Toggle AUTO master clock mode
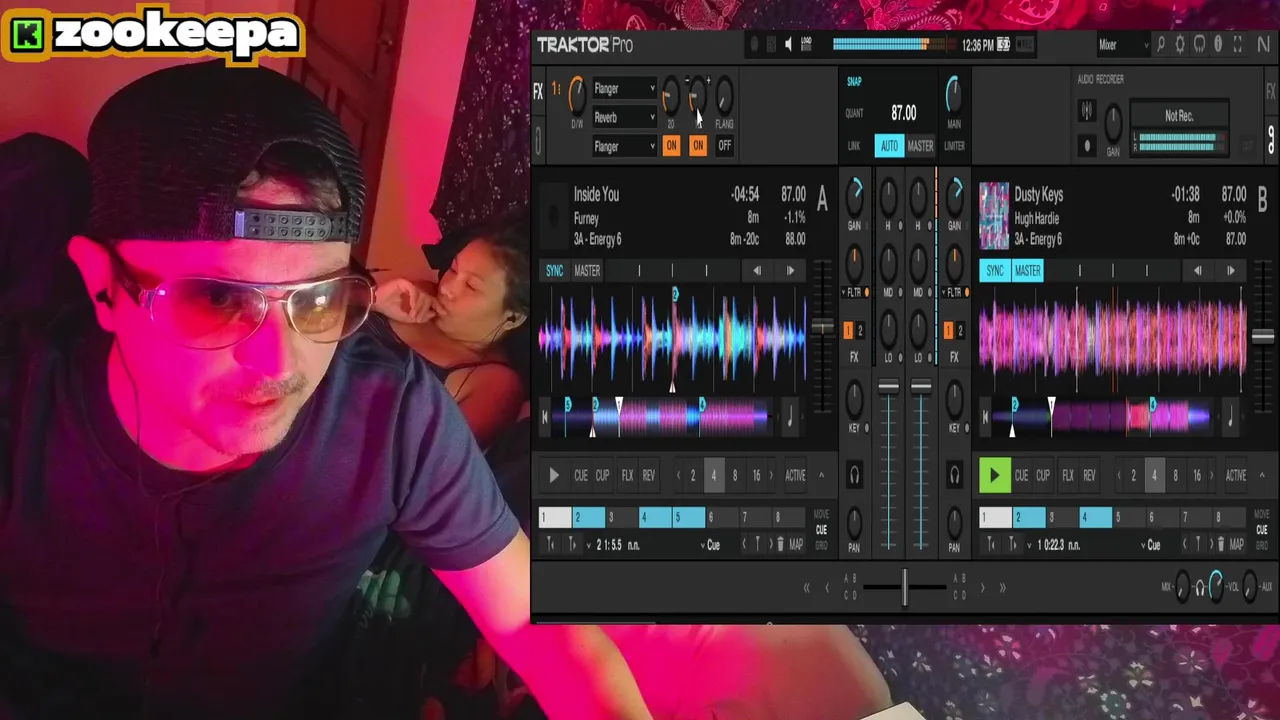This screenshot has height=720, width=1280. (x=889, y=146)
